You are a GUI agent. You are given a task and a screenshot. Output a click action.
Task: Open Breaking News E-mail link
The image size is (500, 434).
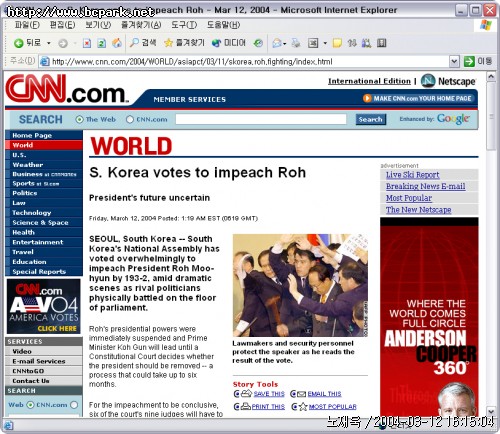click(426, 186)
